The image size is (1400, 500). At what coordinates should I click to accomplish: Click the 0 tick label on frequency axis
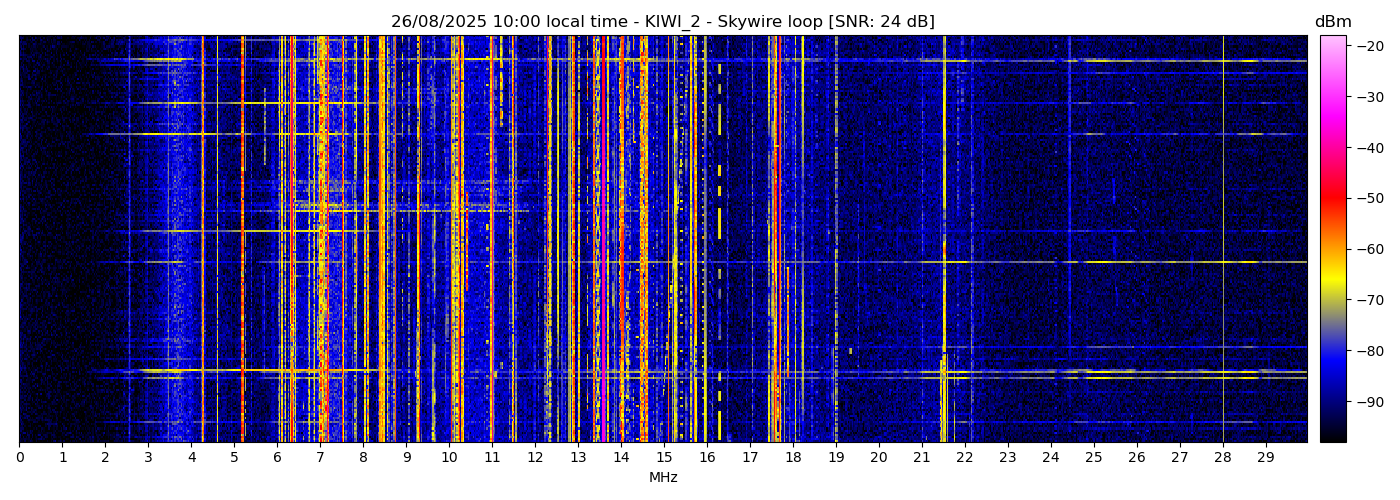click(x=19, y=458)
